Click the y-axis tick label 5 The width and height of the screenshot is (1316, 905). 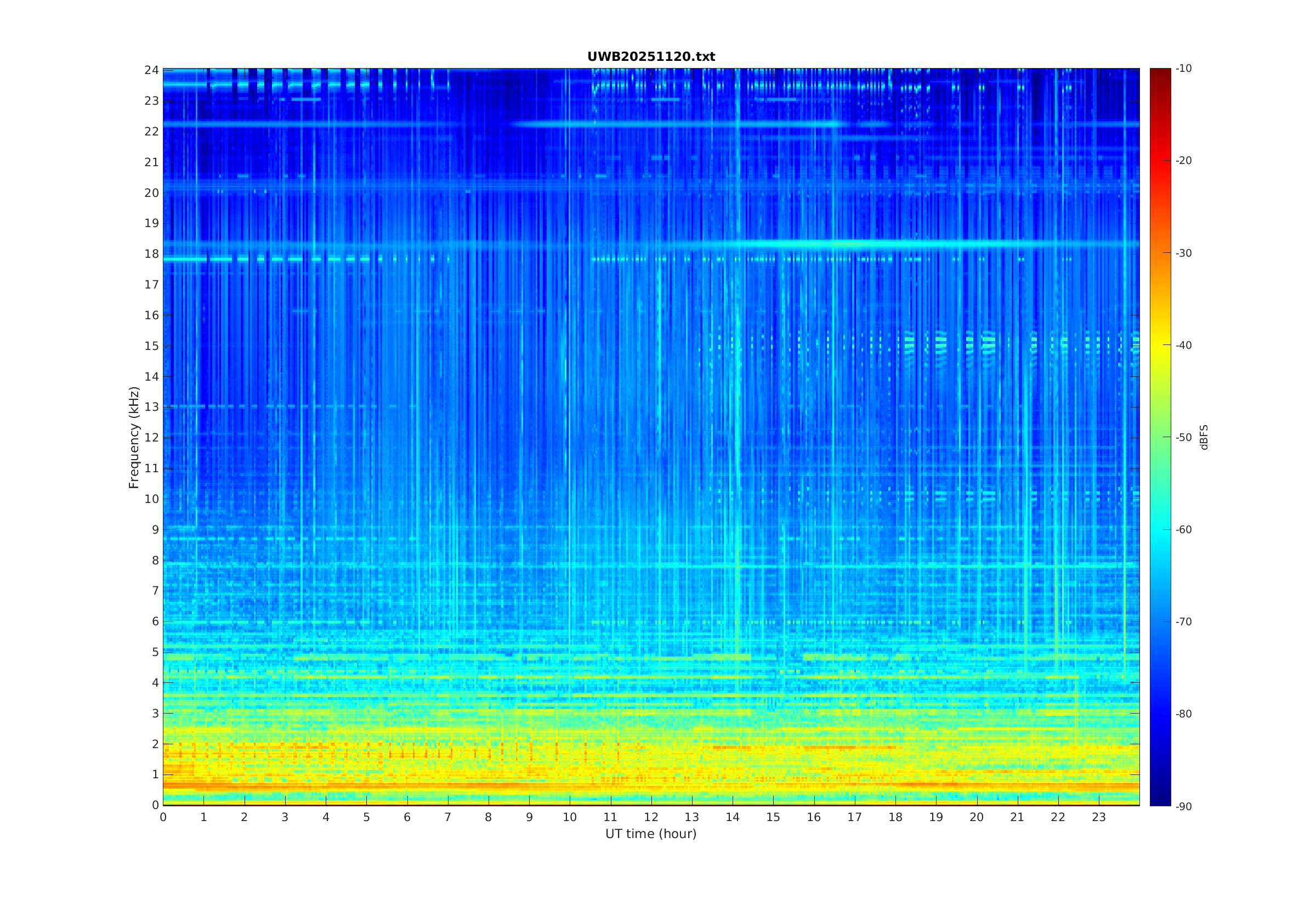(155, 652)
